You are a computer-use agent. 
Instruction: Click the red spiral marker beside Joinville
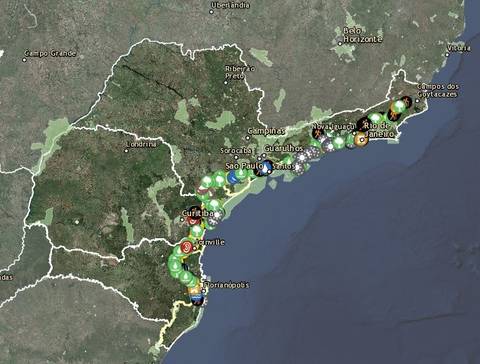[186, 247]
